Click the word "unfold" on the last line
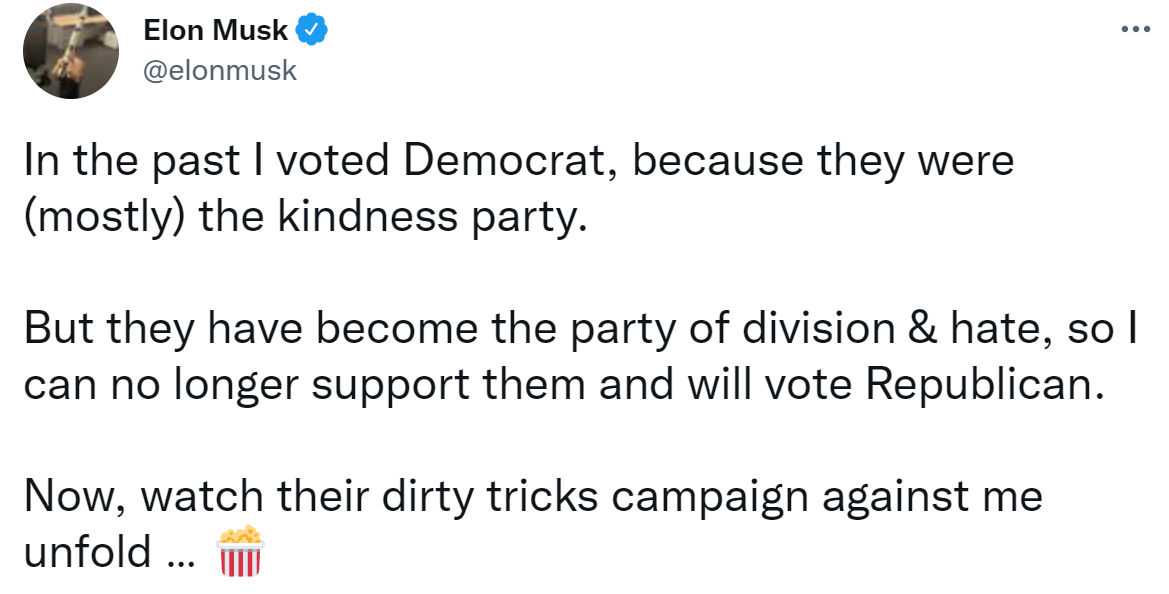The height and width of the screenshot is (594, 1169). tap(88, 552)
